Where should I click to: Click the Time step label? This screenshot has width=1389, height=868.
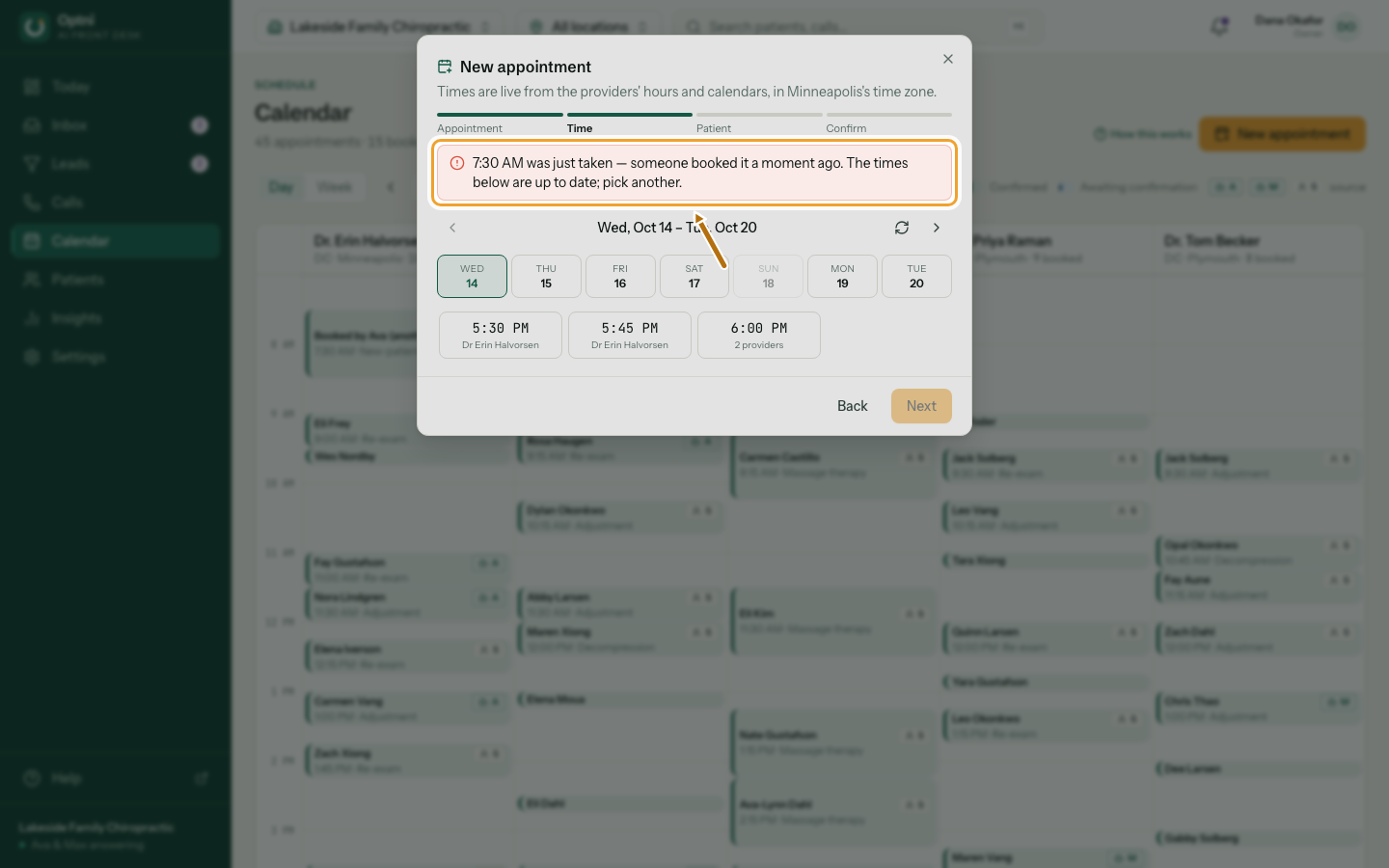[x=580, y=128]
